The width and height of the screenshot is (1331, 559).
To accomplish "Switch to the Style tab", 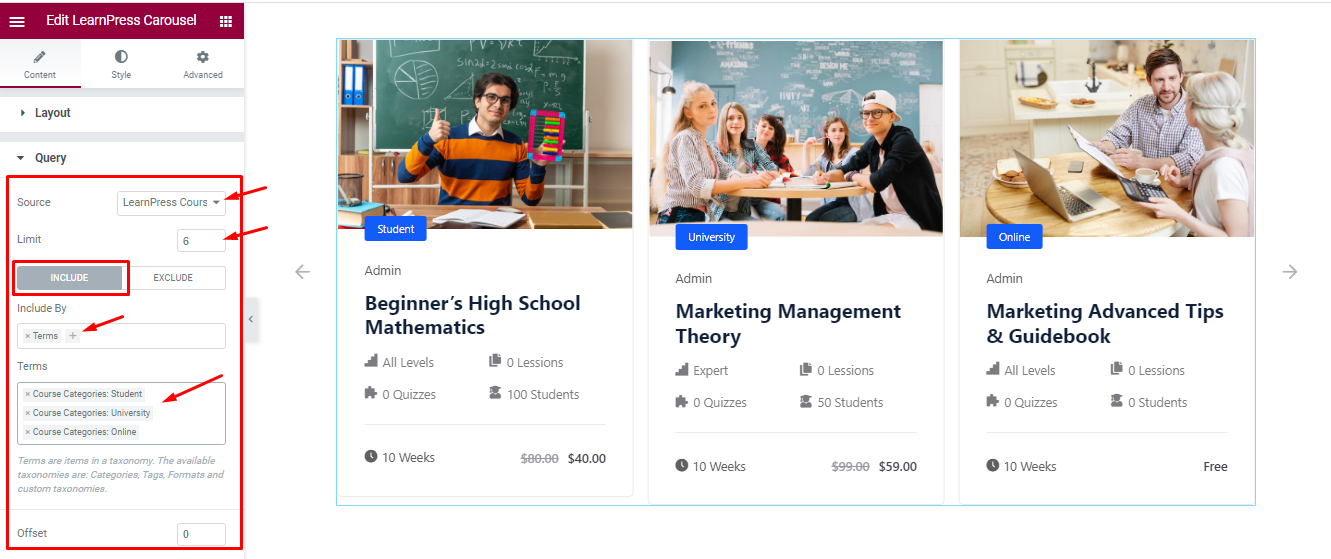I will point(121,64).
